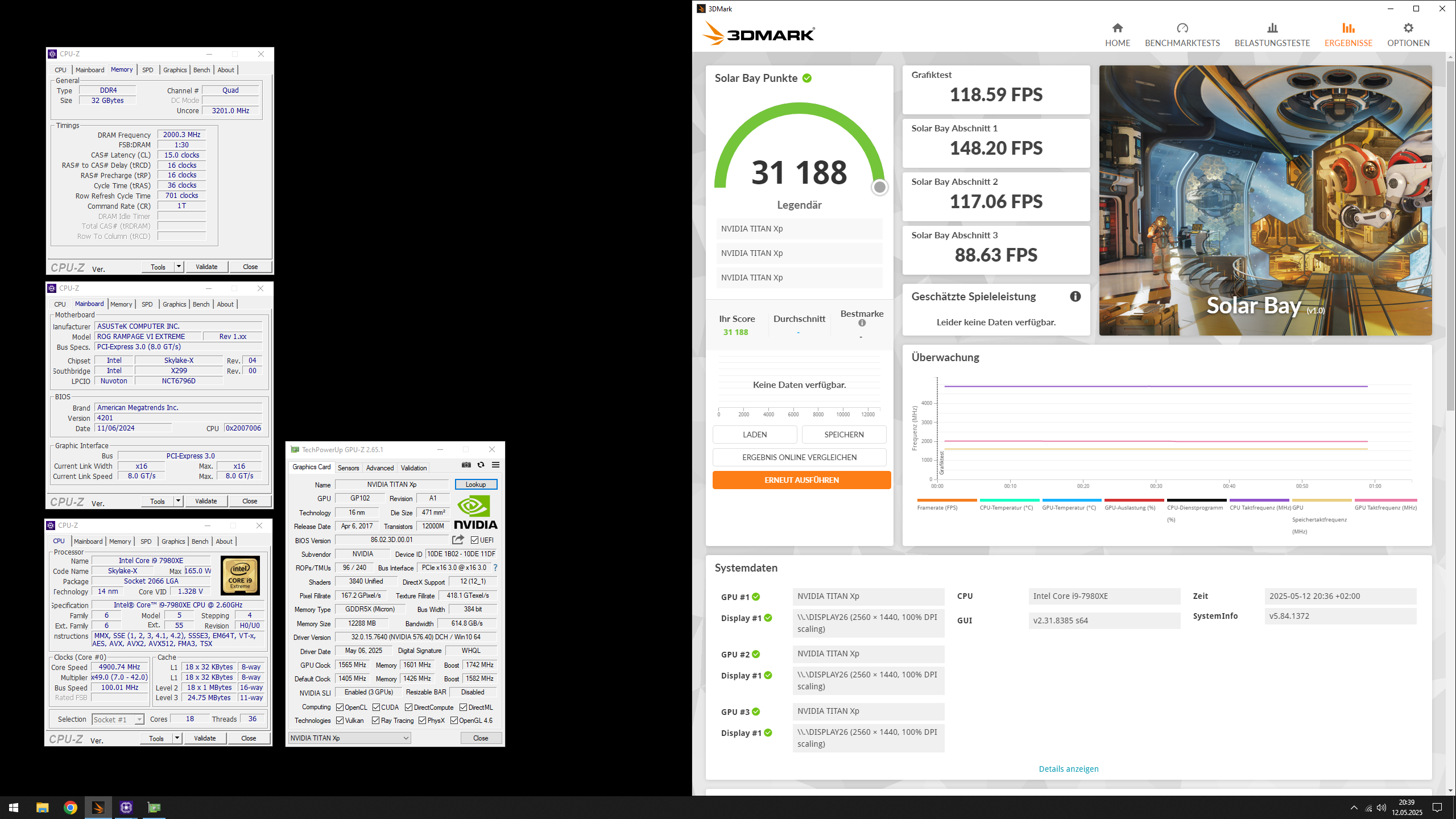Viewport: 1456px width, 819px height.
Task: Open Graphics tab in bottom CPU-Z window
Action: 173,541
